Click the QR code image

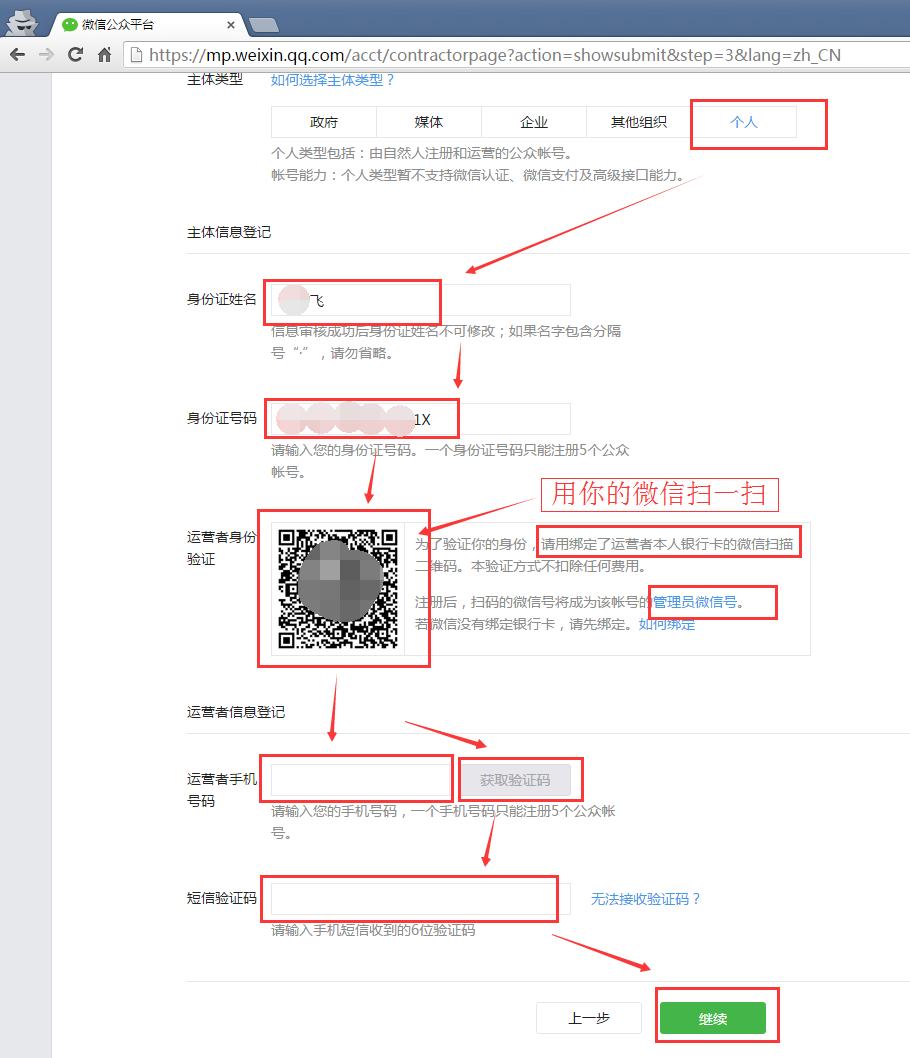(x=337, y=587)
